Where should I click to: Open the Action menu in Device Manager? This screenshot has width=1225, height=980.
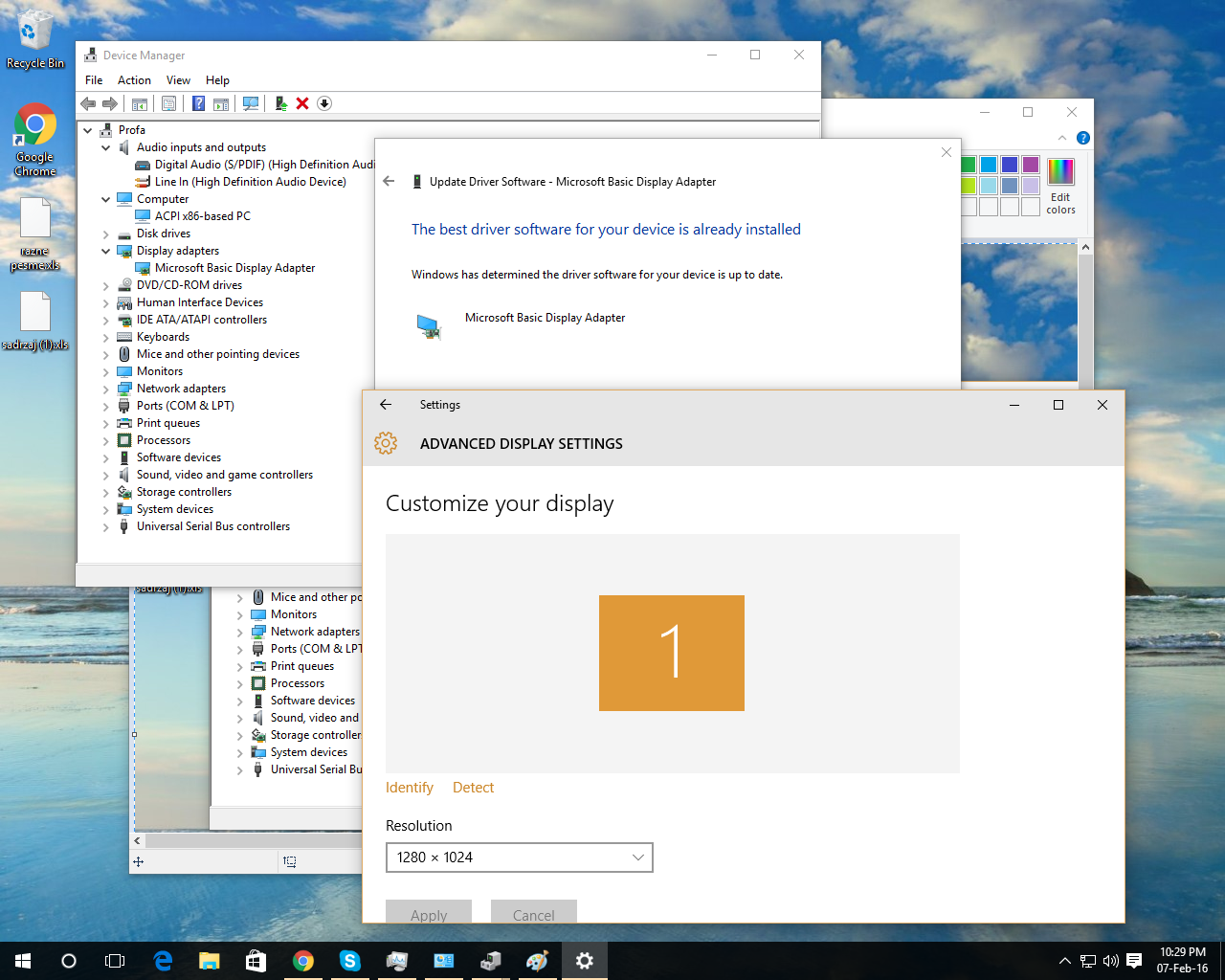click(x=134, y=80)
